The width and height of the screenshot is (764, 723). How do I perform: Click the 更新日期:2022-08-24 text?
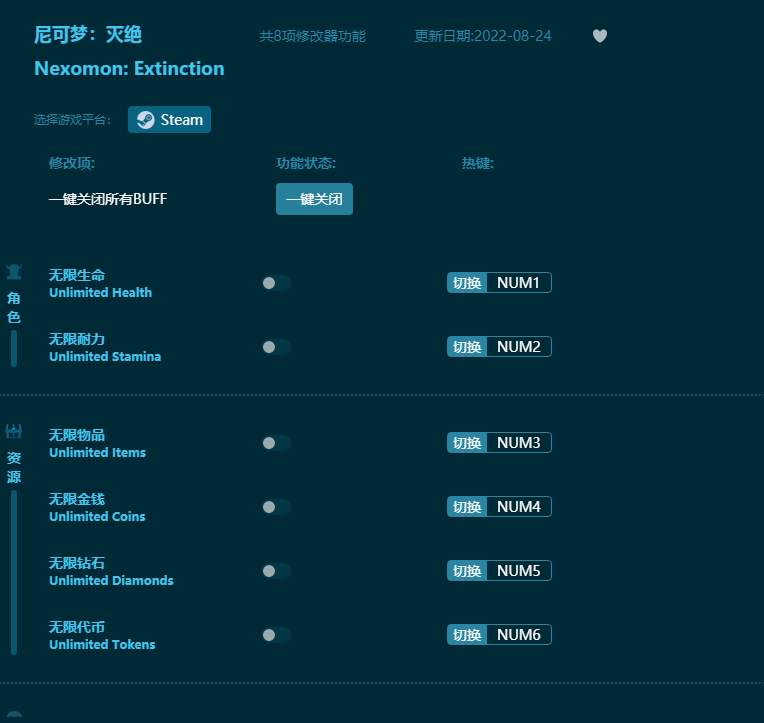[x=483, y=36]
